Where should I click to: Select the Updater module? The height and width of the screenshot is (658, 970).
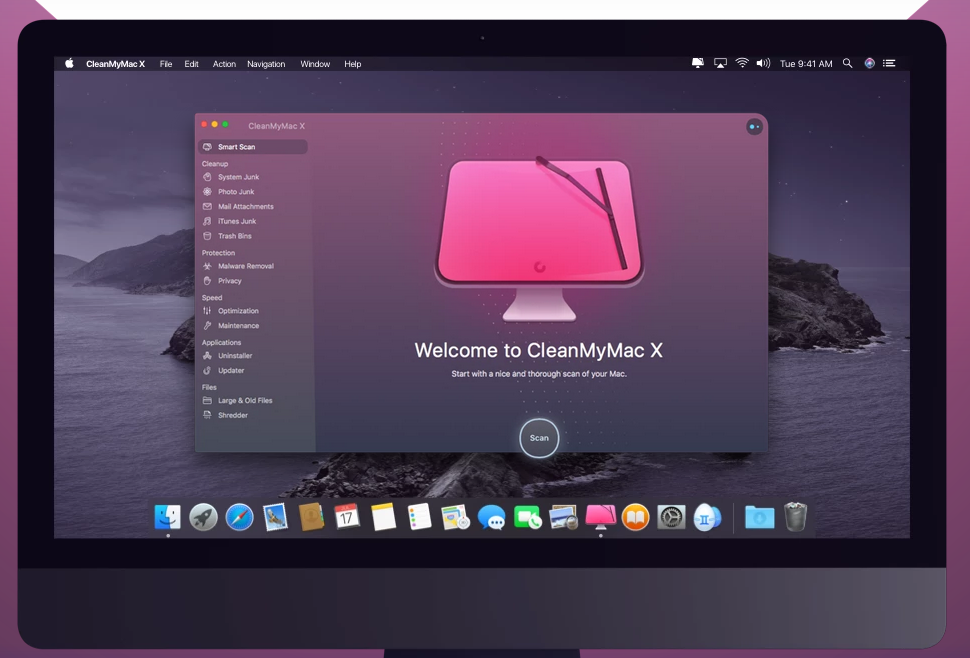[231, 370]
